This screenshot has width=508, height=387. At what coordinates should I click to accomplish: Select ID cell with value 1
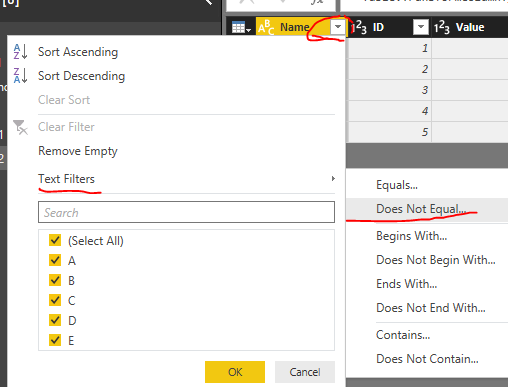[390, 48]
